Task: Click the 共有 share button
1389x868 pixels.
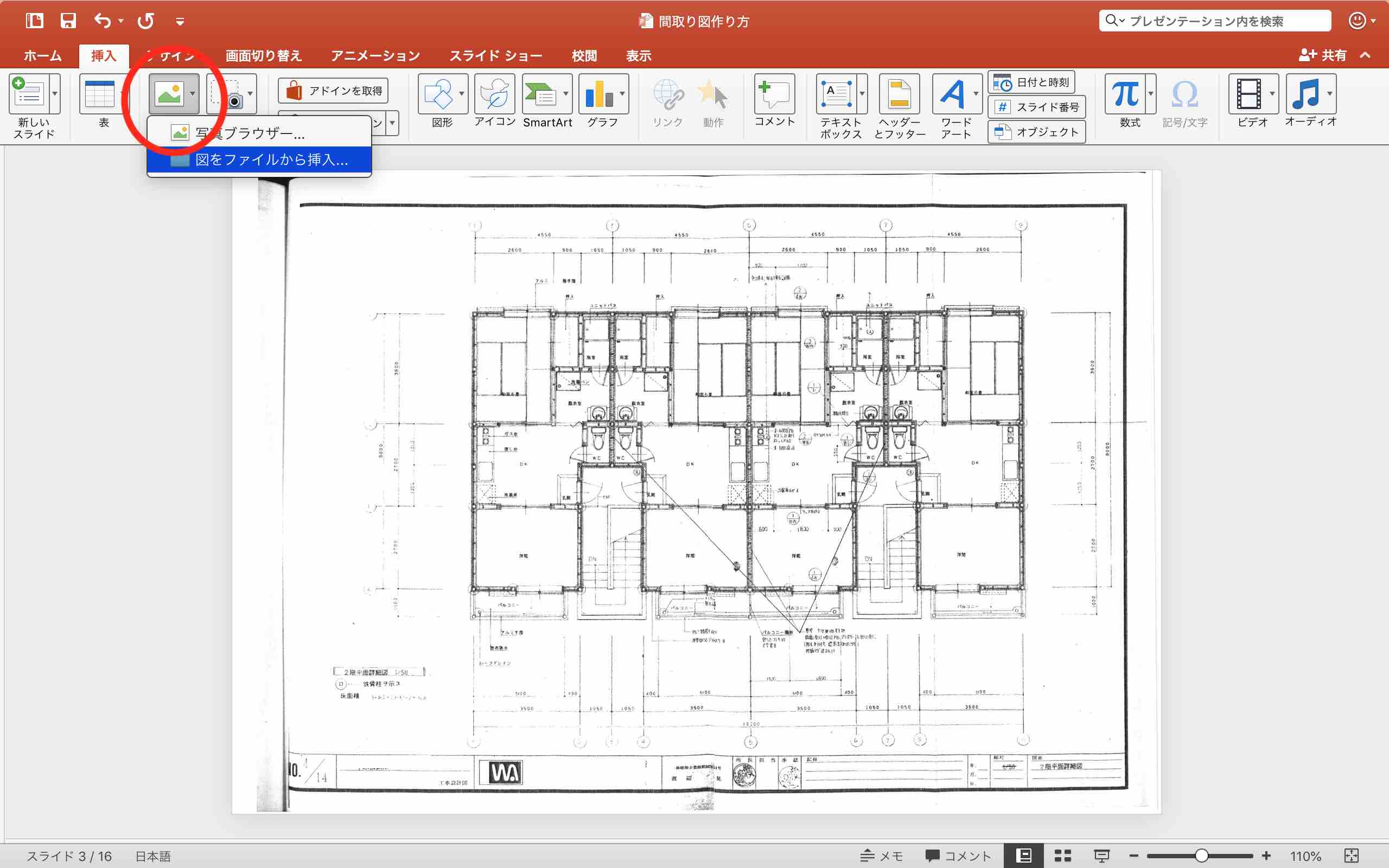Action: [1322, 55]
